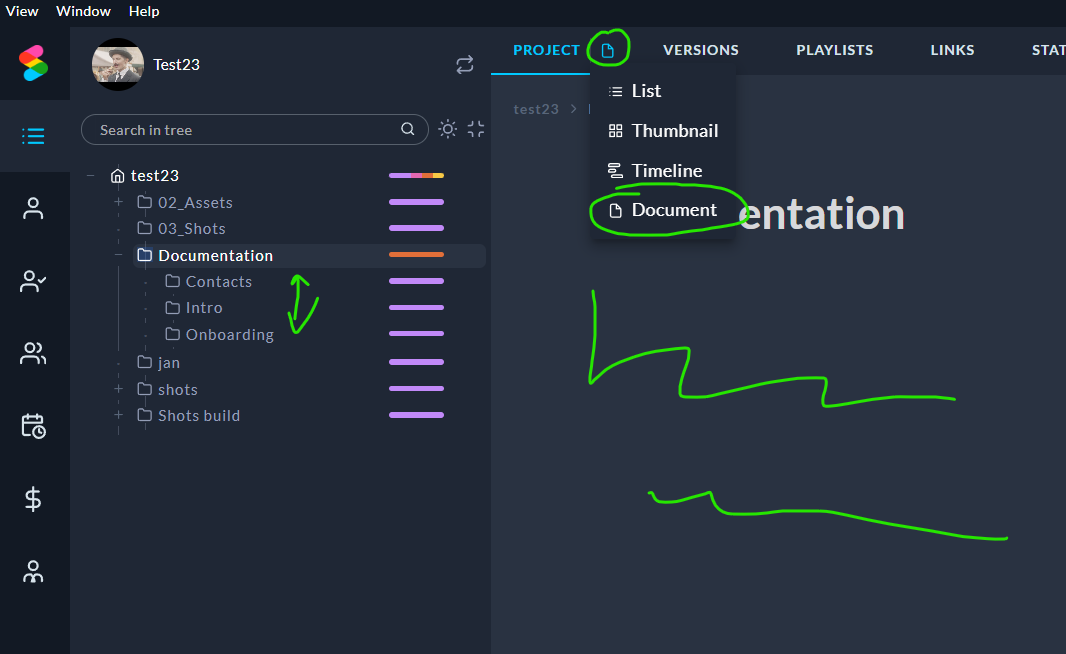Click the document view icon beside PROJECT
Viewport: 1066px width, 654px height.
click(x=607, y=50)
